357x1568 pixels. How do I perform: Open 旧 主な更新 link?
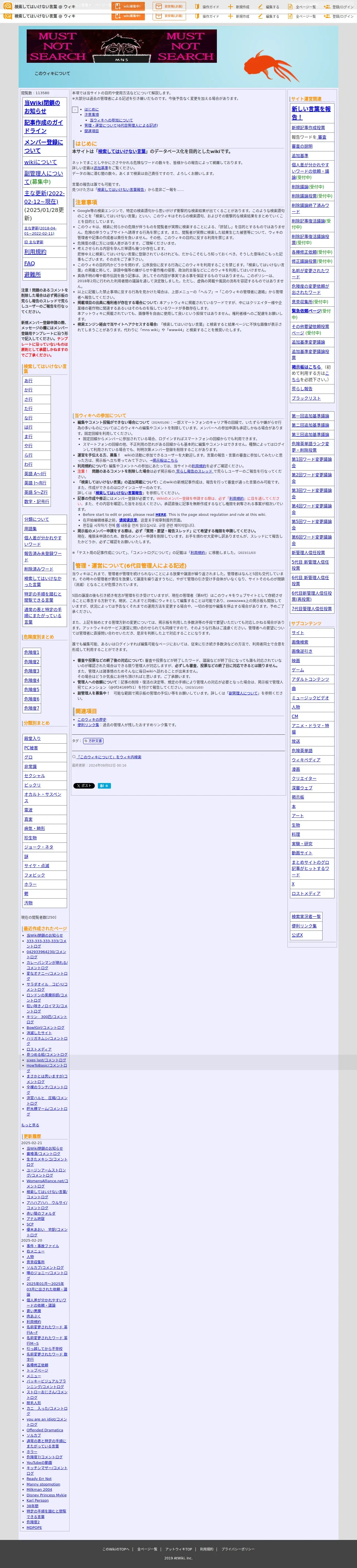coord(34,242)
